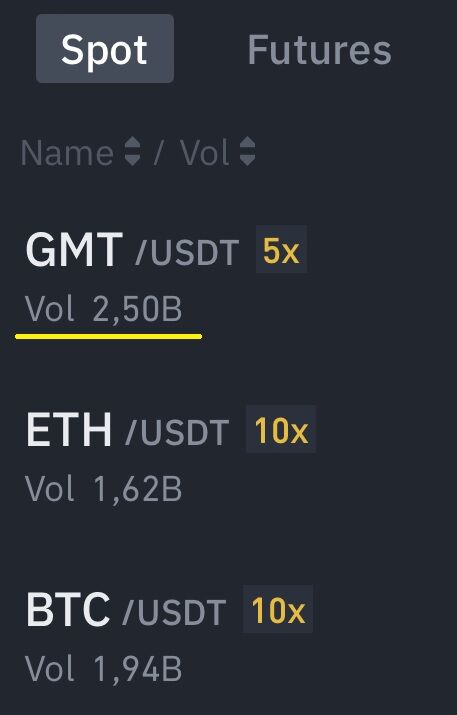The height and width of the screenshot is (715, 457).
Task: Click the /USDT label beside ETH
Action: (x=177, y=432)
